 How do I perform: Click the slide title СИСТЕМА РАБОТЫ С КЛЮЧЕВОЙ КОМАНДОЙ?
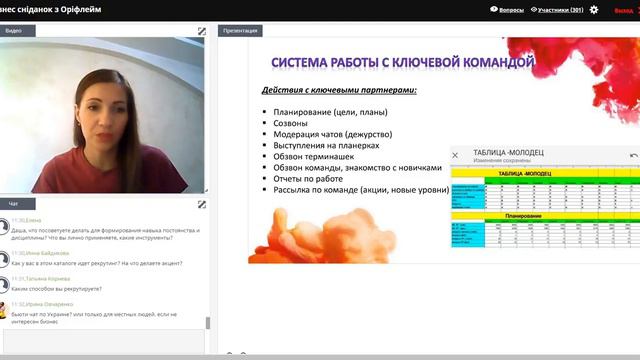(403, 62)
